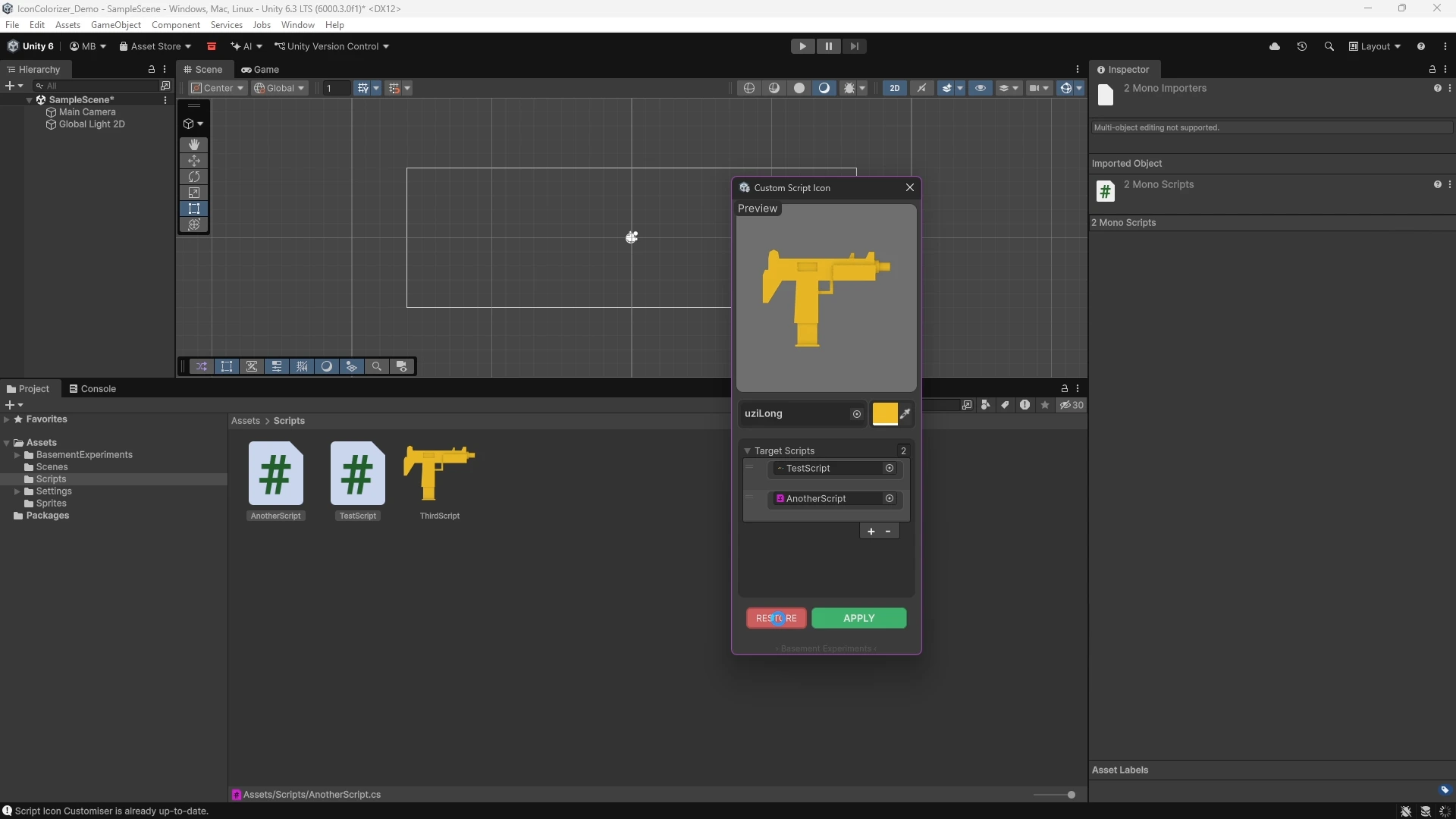This screenshot has width=1456, height=819.
Task: Open the GameObject menu
Action: pyautogui.click(x=115, y=25)
